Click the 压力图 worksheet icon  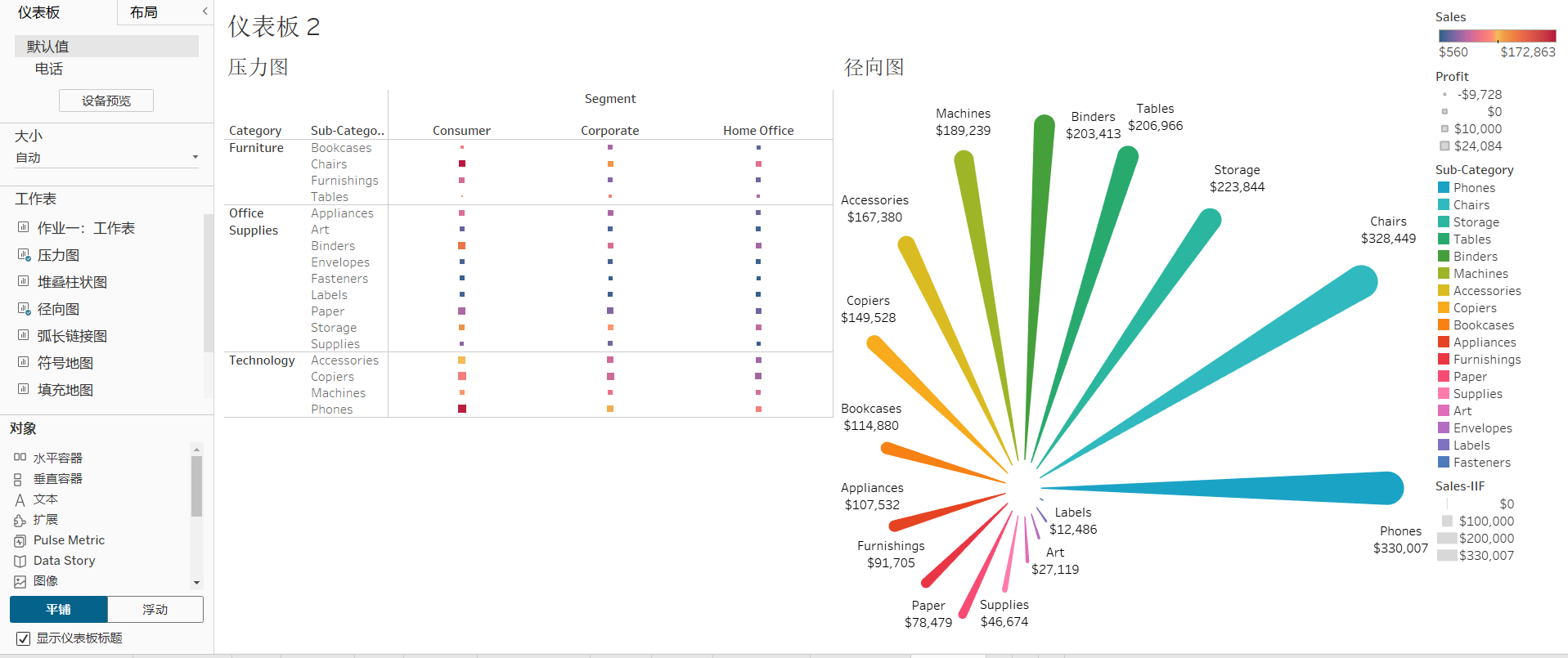point(24,255)
